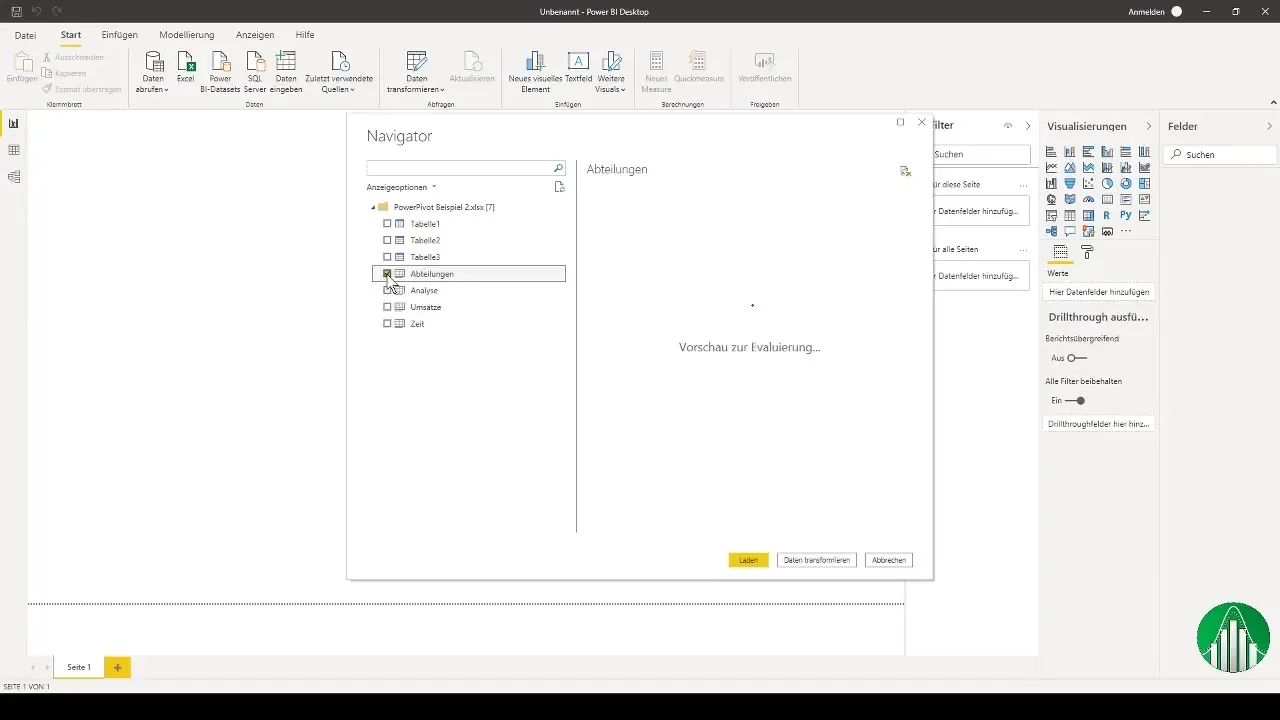Open Zuletzt verwendete Quellen dropdown
The height and width of the screenshot is (720, 1280).
[339, 72]
